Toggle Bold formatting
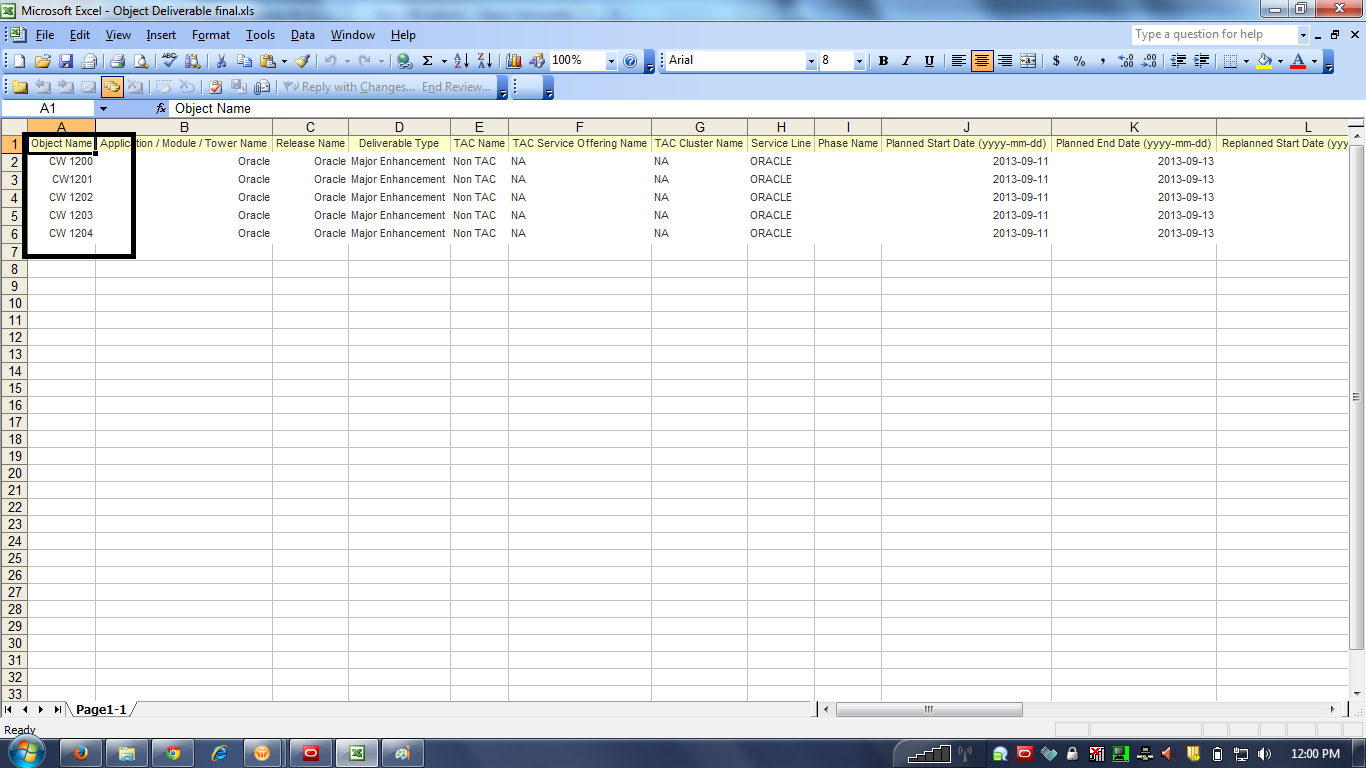Image resolution: width=1366 pixels, height=768 pixels. coord(883,61)
